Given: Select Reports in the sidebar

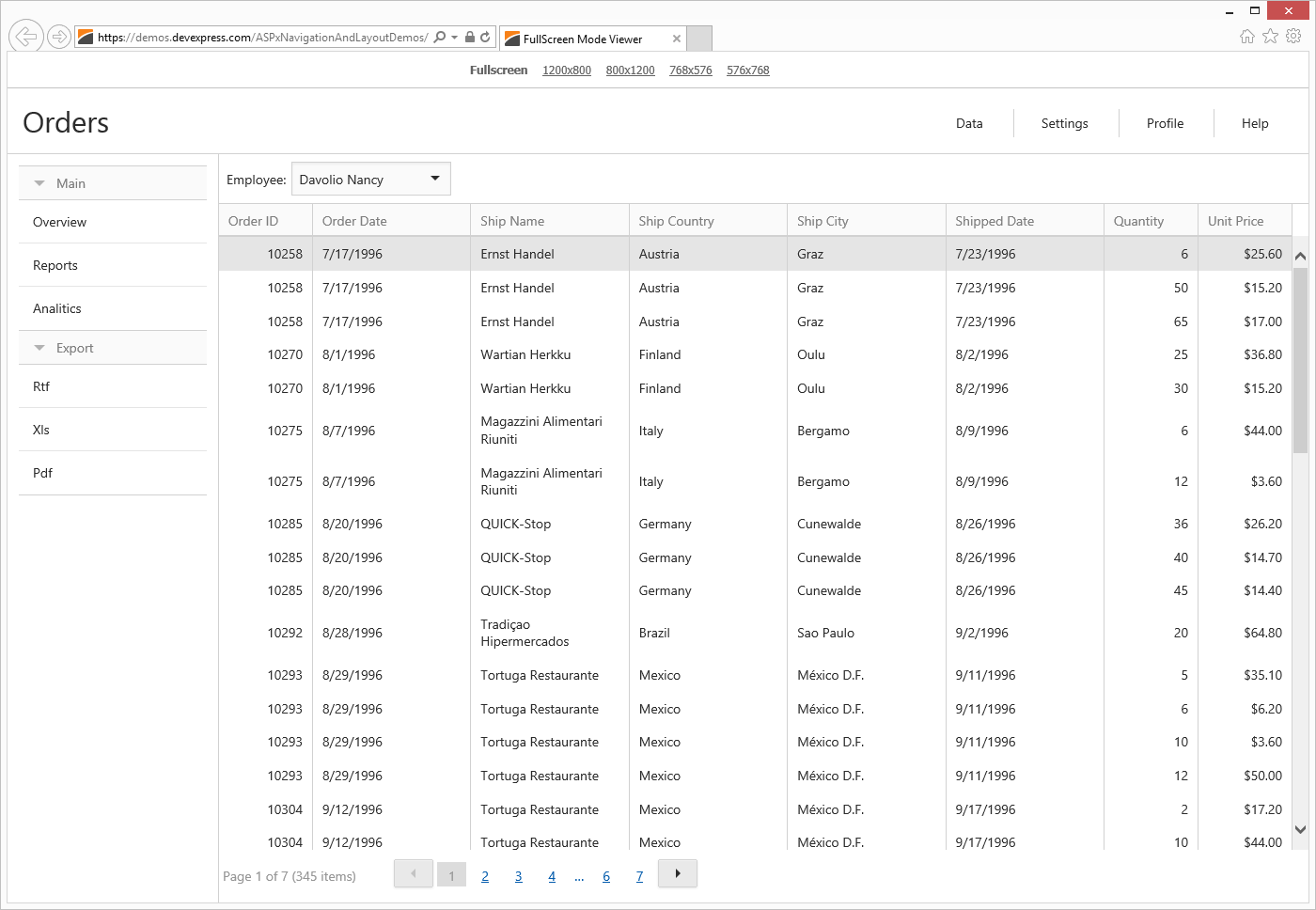Looking at the screenshot, I should (55, 265).
